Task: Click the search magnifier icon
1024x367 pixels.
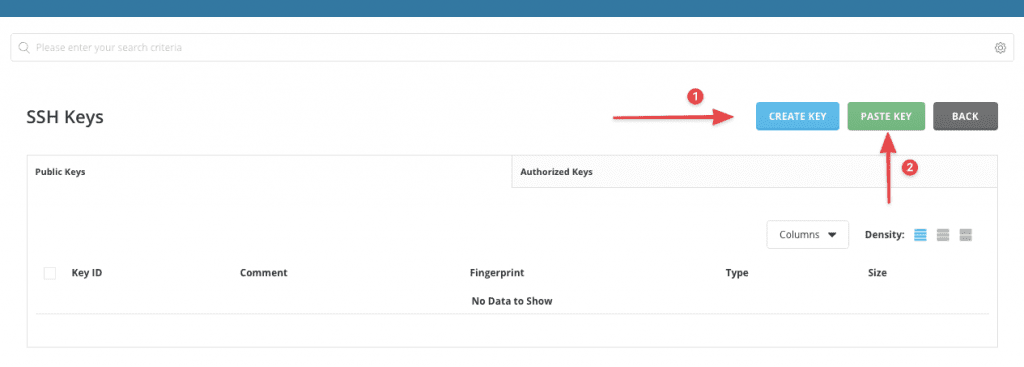Action: coord(24,48)
